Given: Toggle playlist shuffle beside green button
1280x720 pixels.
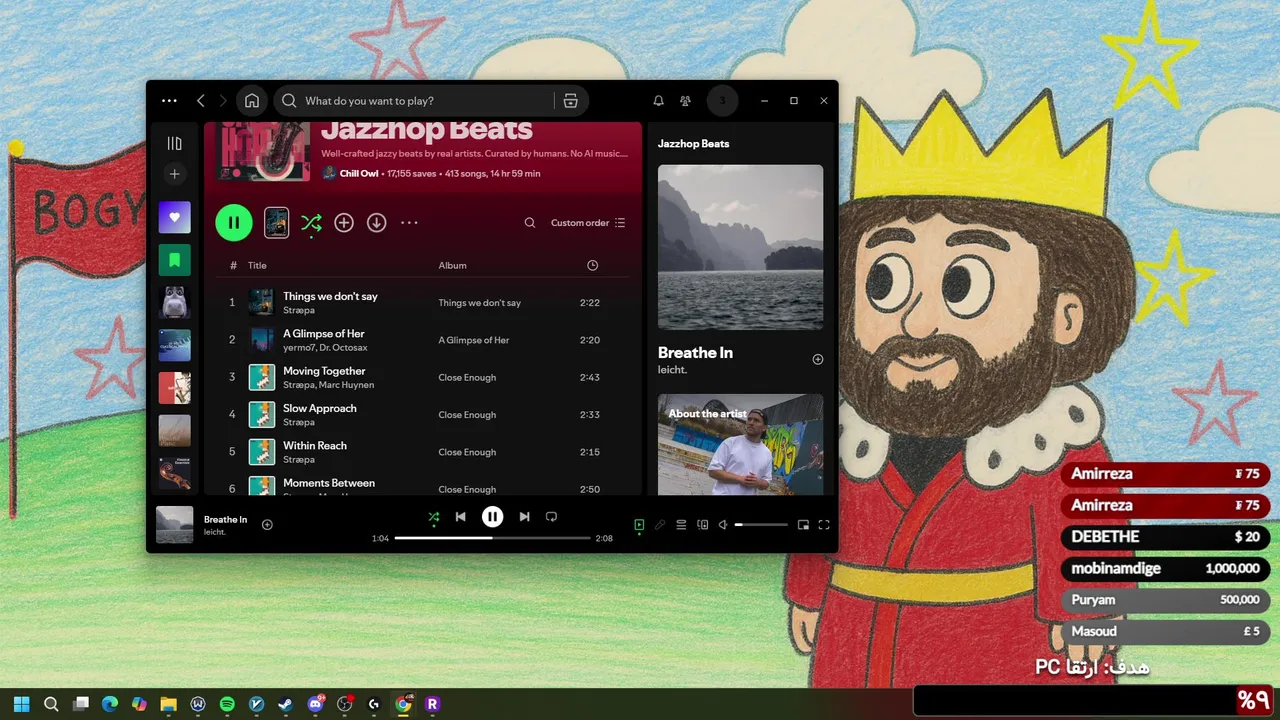Looking at the screenshot, I should click(311, 223).
